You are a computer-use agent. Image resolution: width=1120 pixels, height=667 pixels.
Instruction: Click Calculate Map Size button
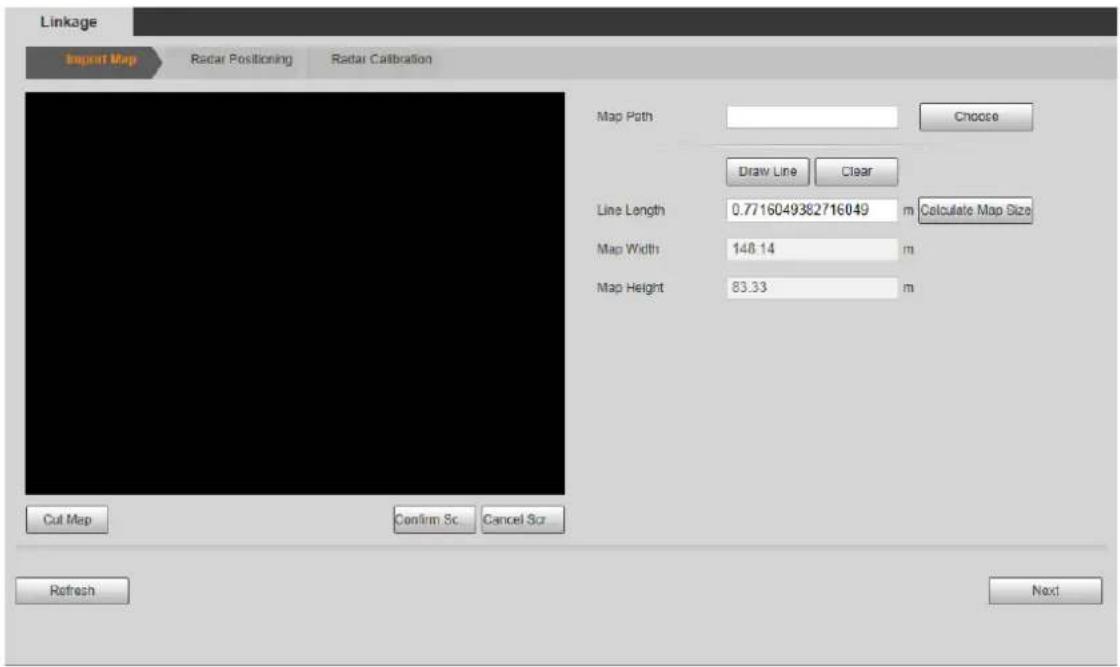pyautogui.click(x=975, y=211)
